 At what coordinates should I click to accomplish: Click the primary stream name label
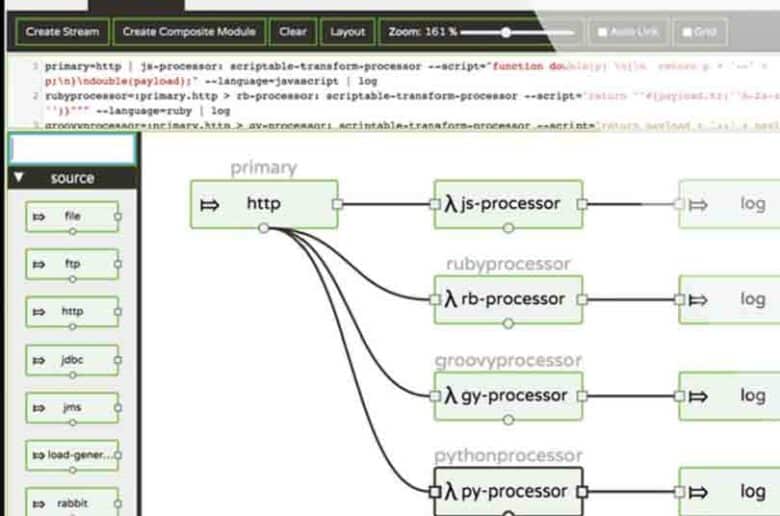click(x=264, y=168)
